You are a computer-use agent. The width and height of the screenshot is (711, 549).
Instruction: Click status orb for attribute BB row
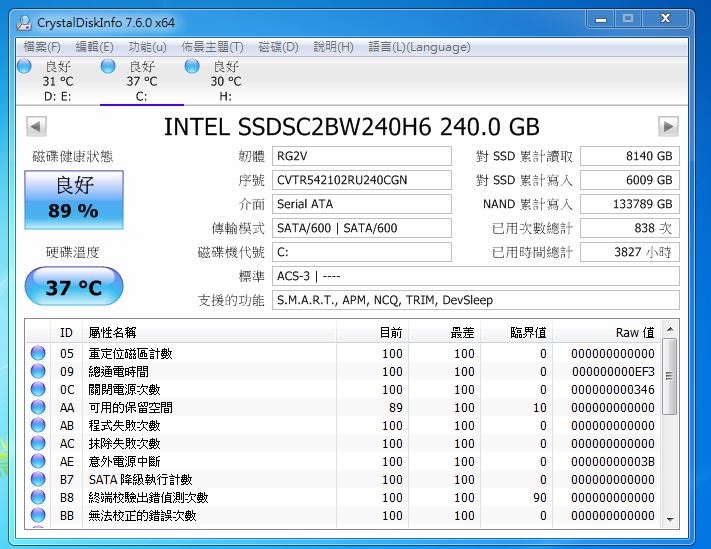tap(38, 515)
